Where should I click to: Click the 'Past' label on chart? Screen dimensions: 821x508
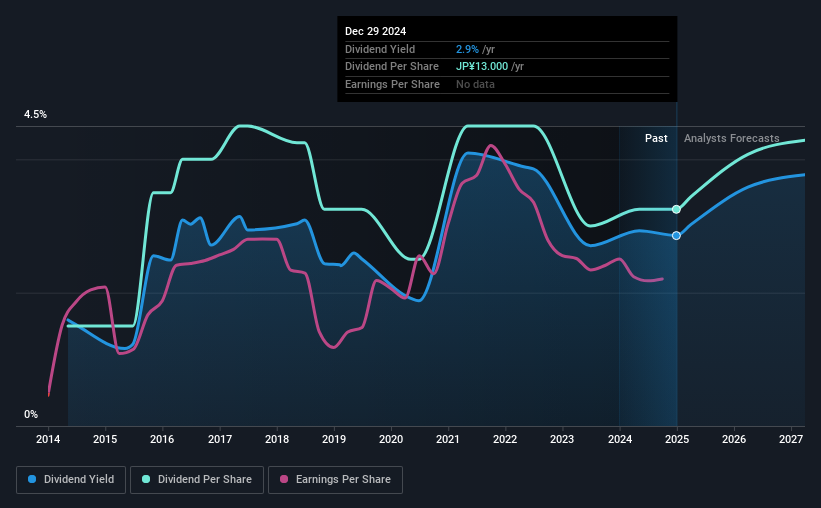tap(656, 138)
